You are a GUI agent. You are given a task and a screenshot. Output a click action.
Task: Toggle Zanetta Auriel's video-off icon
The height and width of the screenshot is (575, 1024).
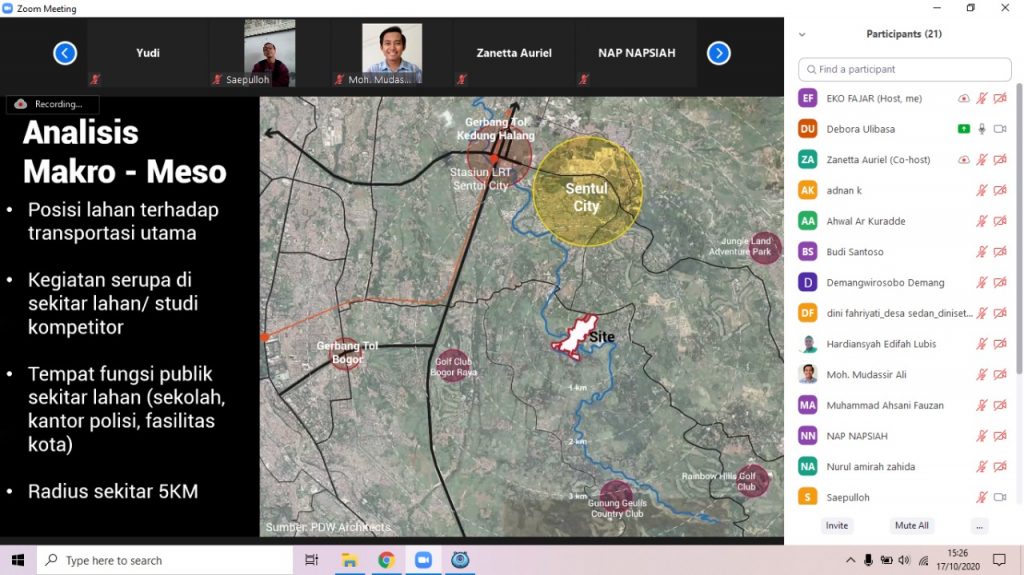coord(1000,160)
